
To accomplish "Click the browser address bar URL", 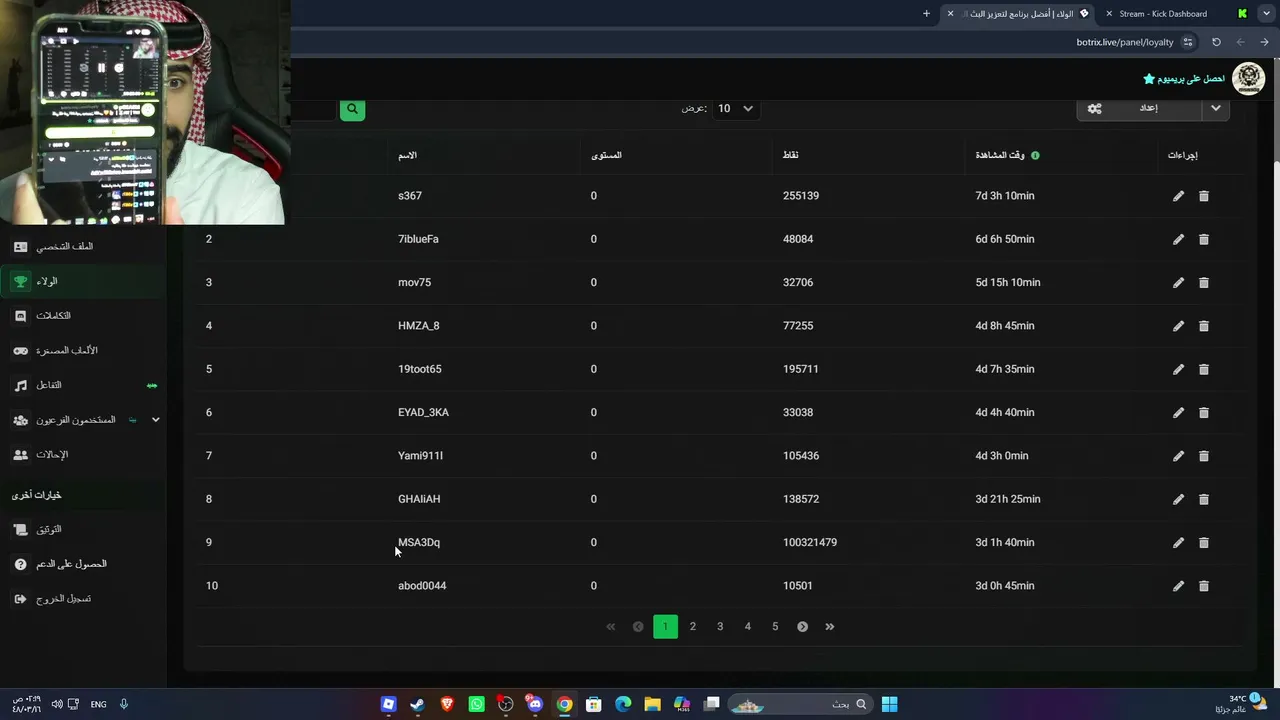I will point(1125,42).
